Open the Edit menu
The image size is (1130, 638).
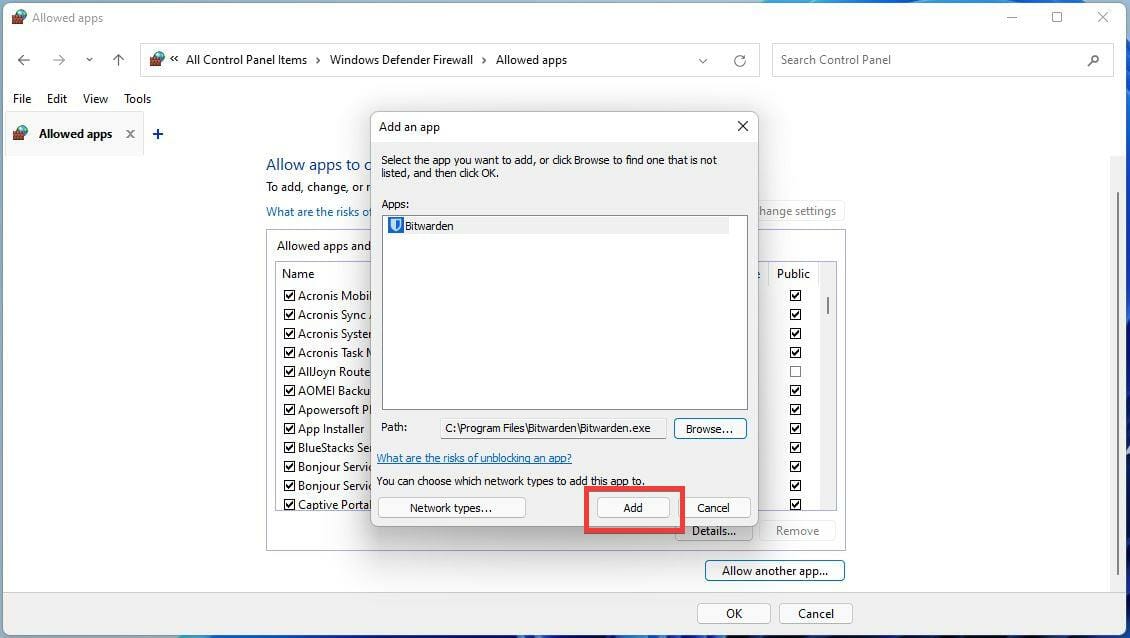[x=57, y=99]
